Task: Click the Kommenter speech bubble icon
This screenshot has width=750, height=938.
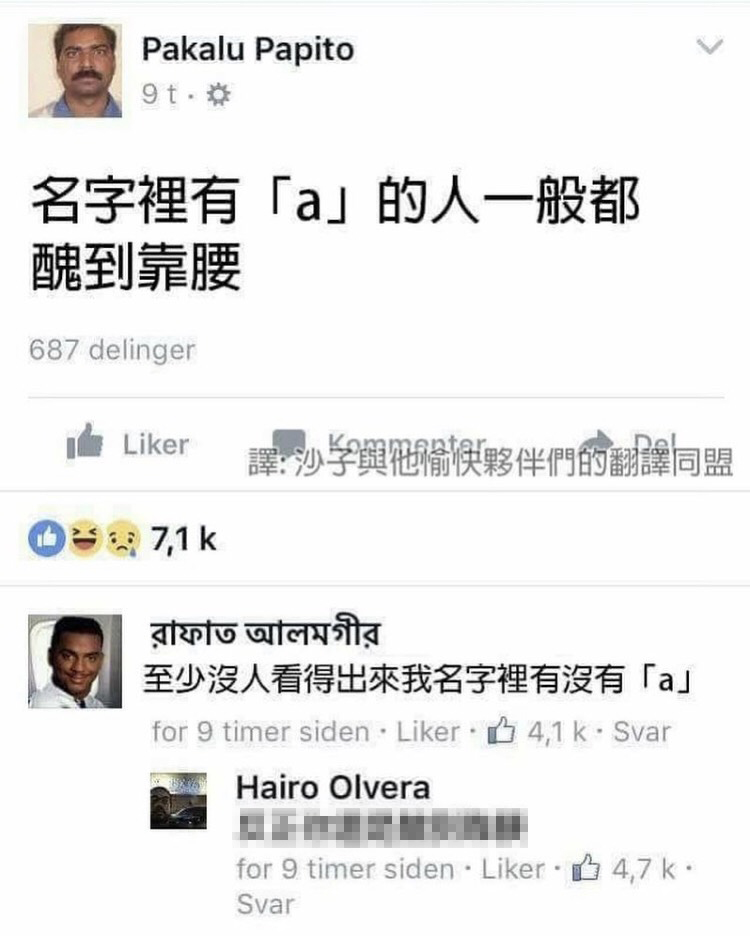Action: point(289,441)
